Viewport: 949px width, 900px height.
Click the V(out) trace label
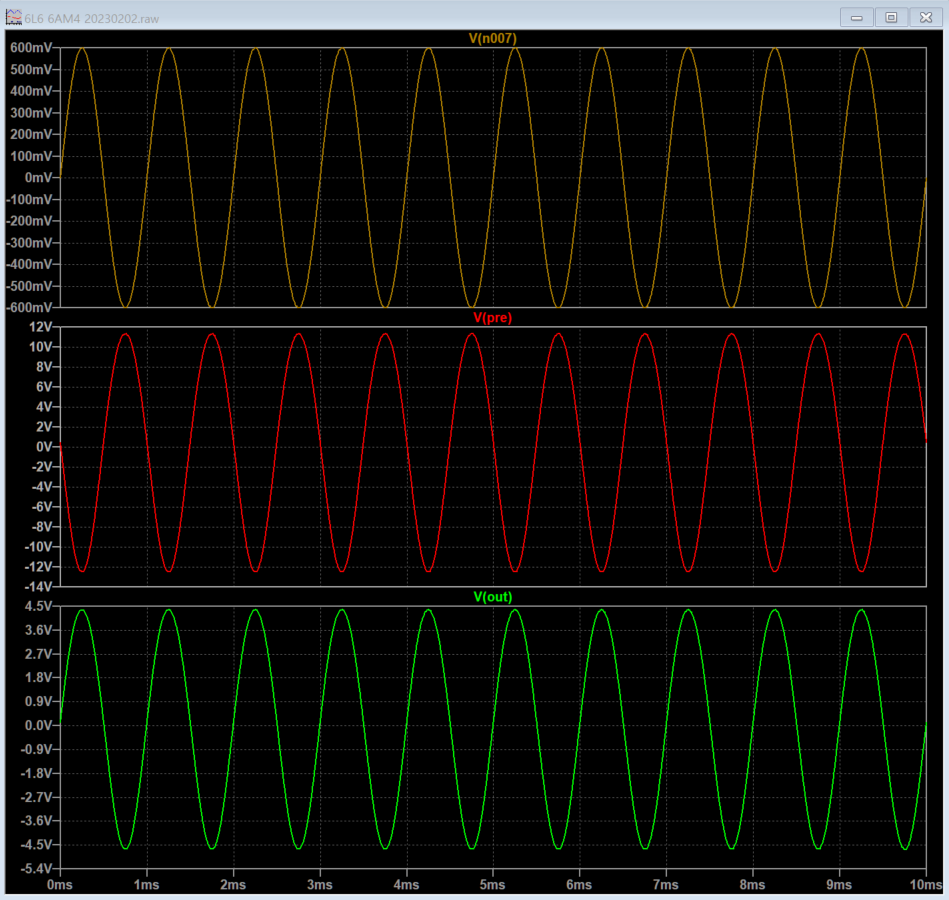493,597
